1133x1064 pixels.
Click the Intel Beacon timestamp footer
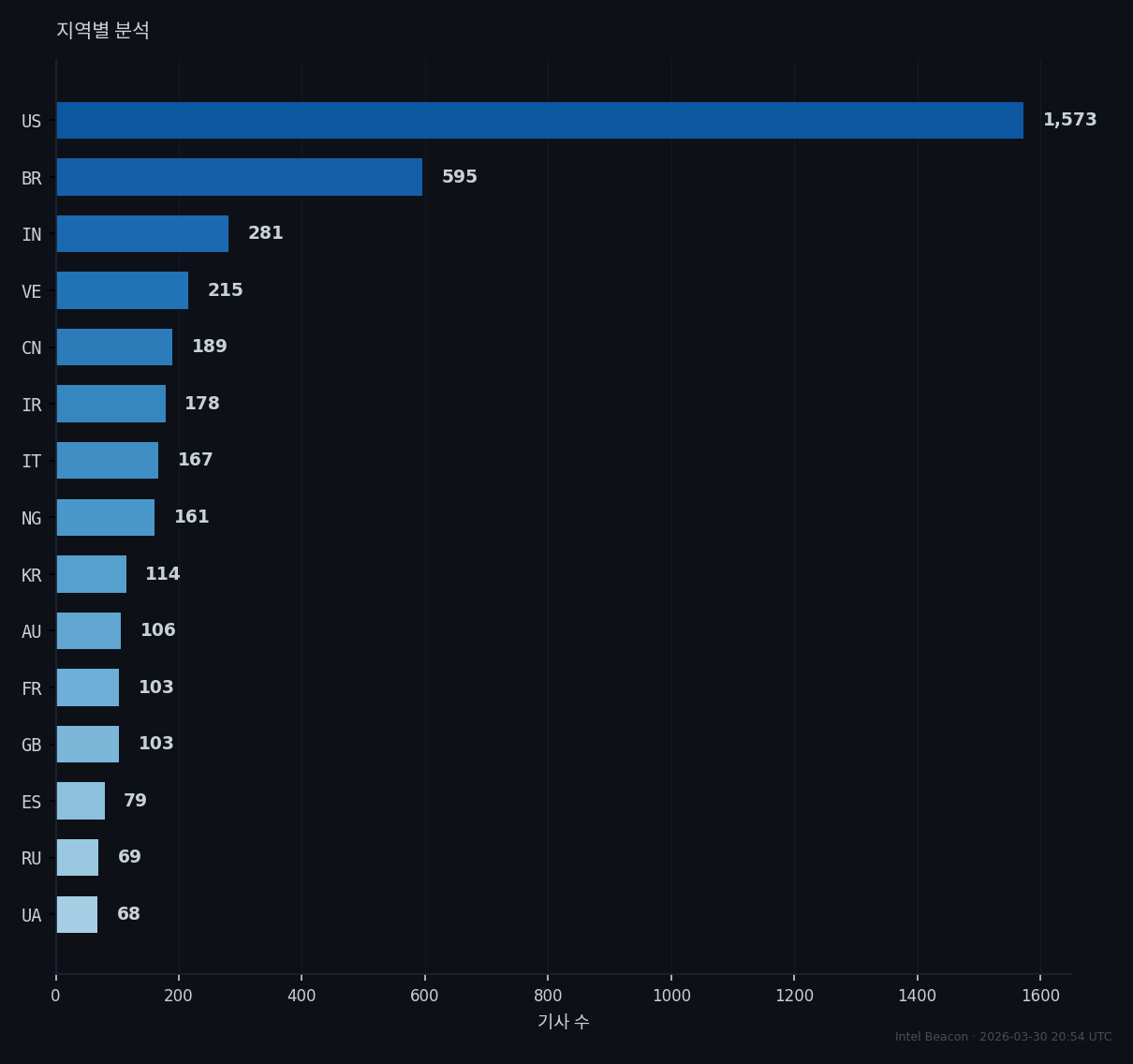1003,1037
